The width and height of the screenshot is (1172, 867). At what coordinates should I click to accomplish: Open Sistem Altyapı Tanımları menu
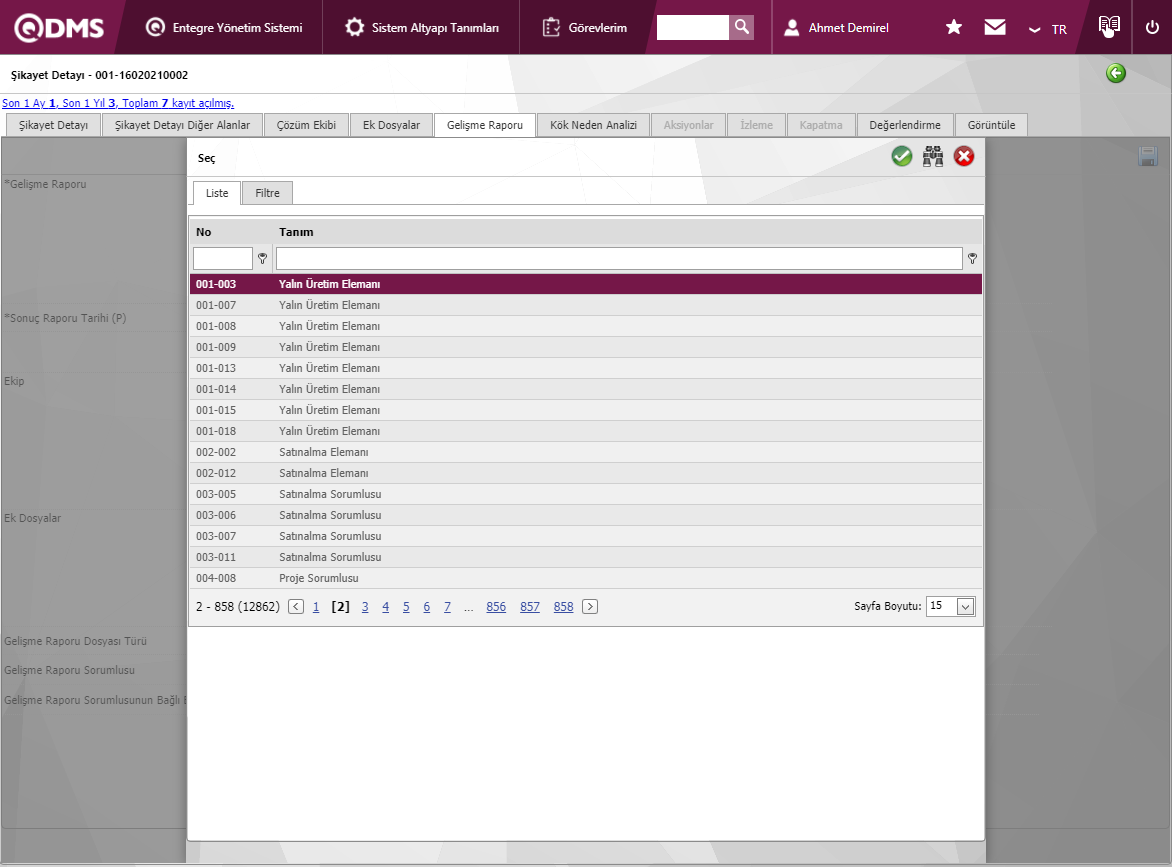point(422,28)
